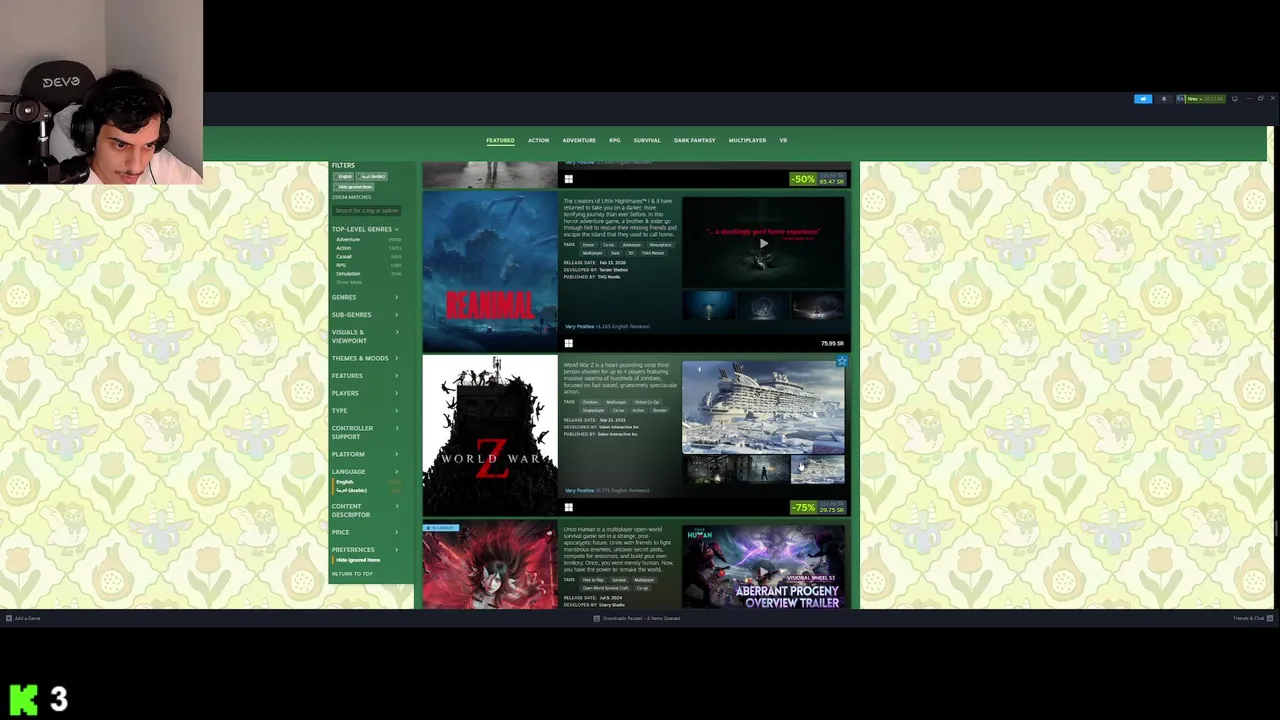Image resolution: width=1280 pixels, height=720 pixels.
Task: Open the account name and wallet dropdown
Action: pos(1200,99)
